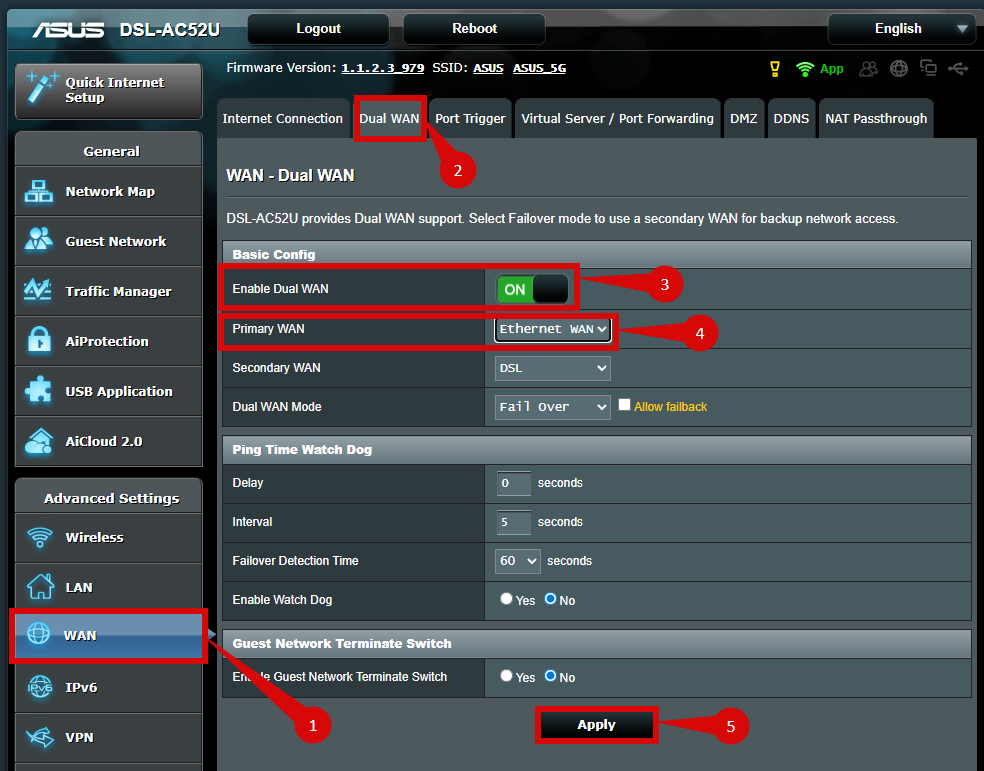Open the Primary WAN dropdown
984x771 pixels.
click(x=552, y=329)
